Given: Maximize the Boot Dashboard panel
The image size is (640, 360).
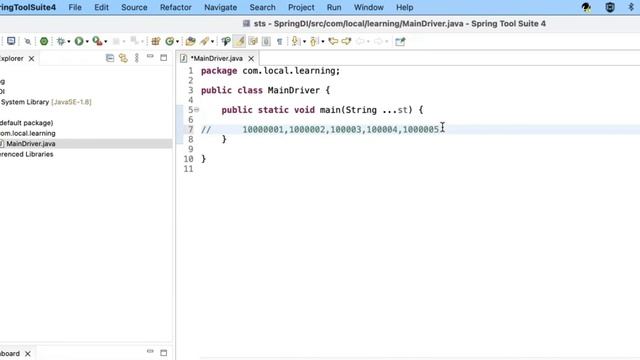Looking at the screenshot, I should (x=164, y=353).
